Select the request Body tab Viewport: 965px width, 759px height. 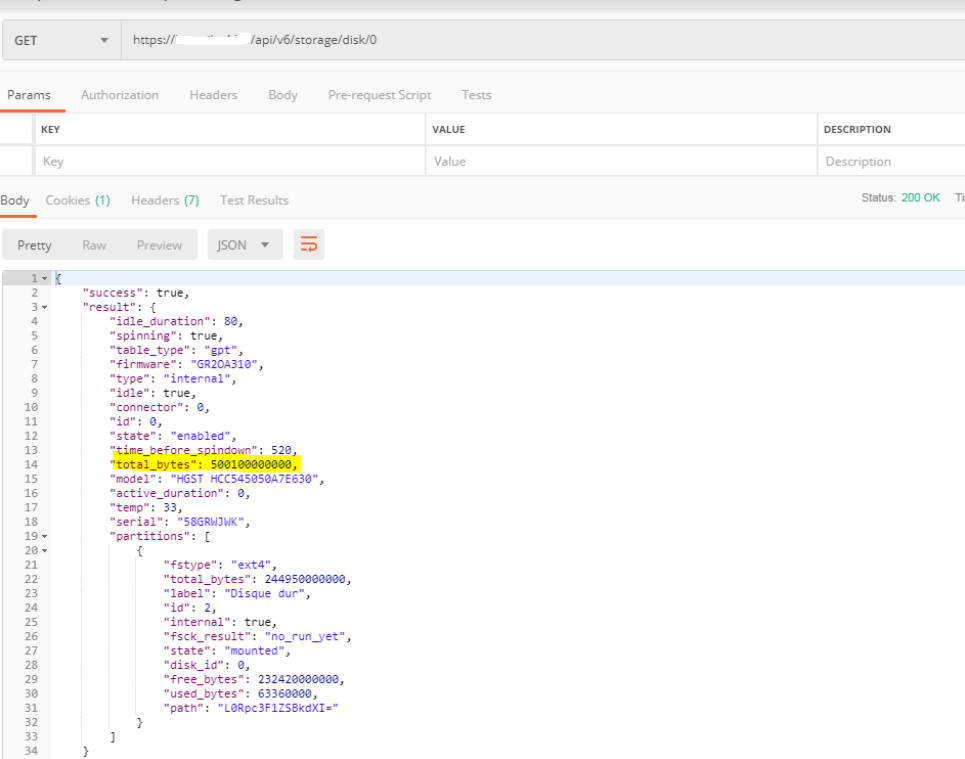click(x=283, y=95)
